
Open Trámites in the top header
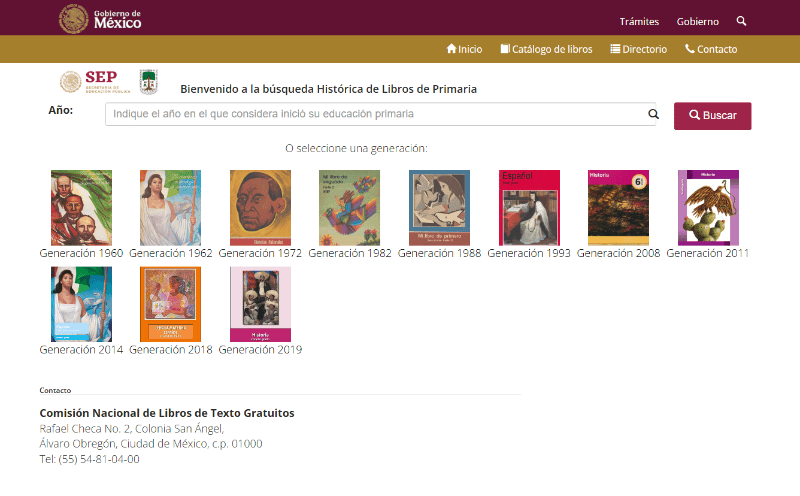(x=639, y=21)
